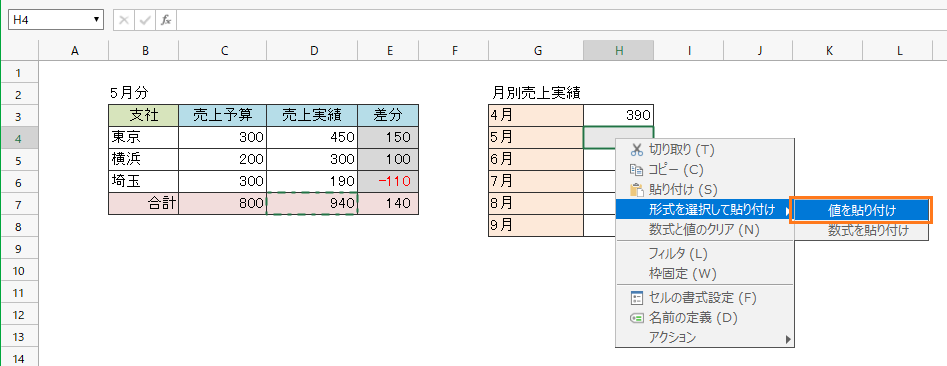Click the 横浜 cell
The image size is (947, 366).
click(x=144, y=159)
